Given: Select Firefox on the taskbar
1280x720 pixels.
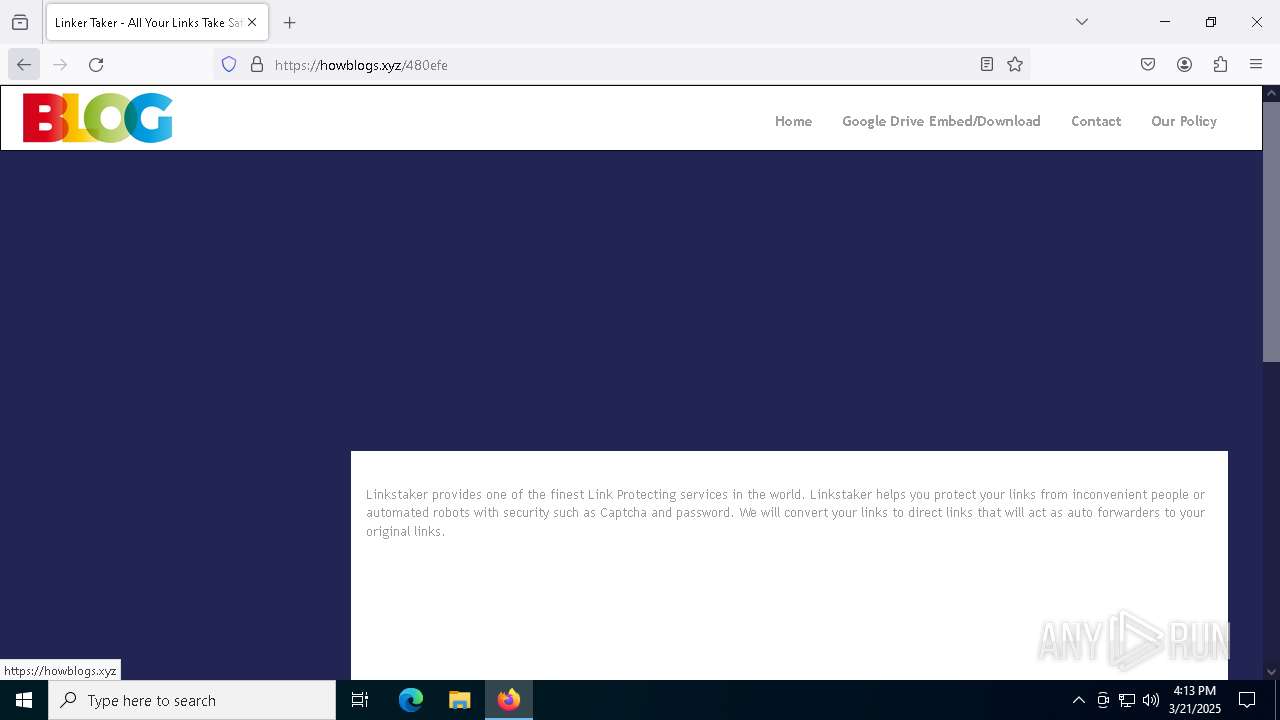Looking at the screenshot, I should click(509, 700).
